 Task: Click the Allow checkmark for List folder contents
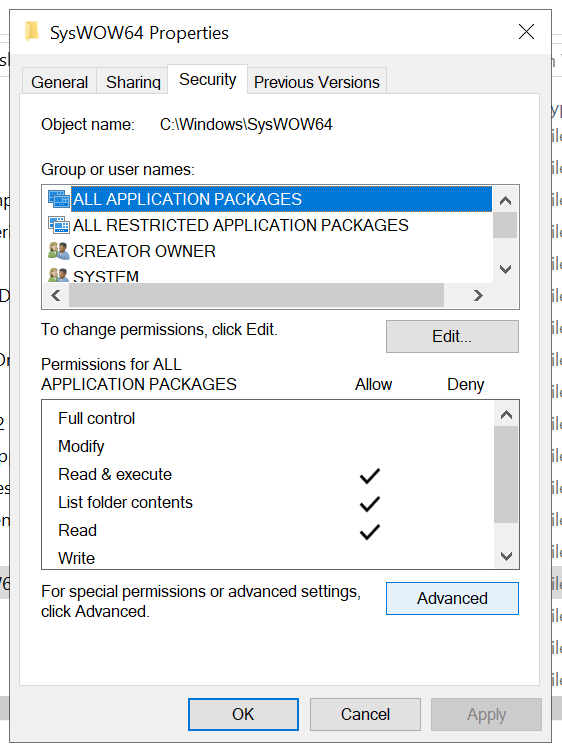coord(370,504)
